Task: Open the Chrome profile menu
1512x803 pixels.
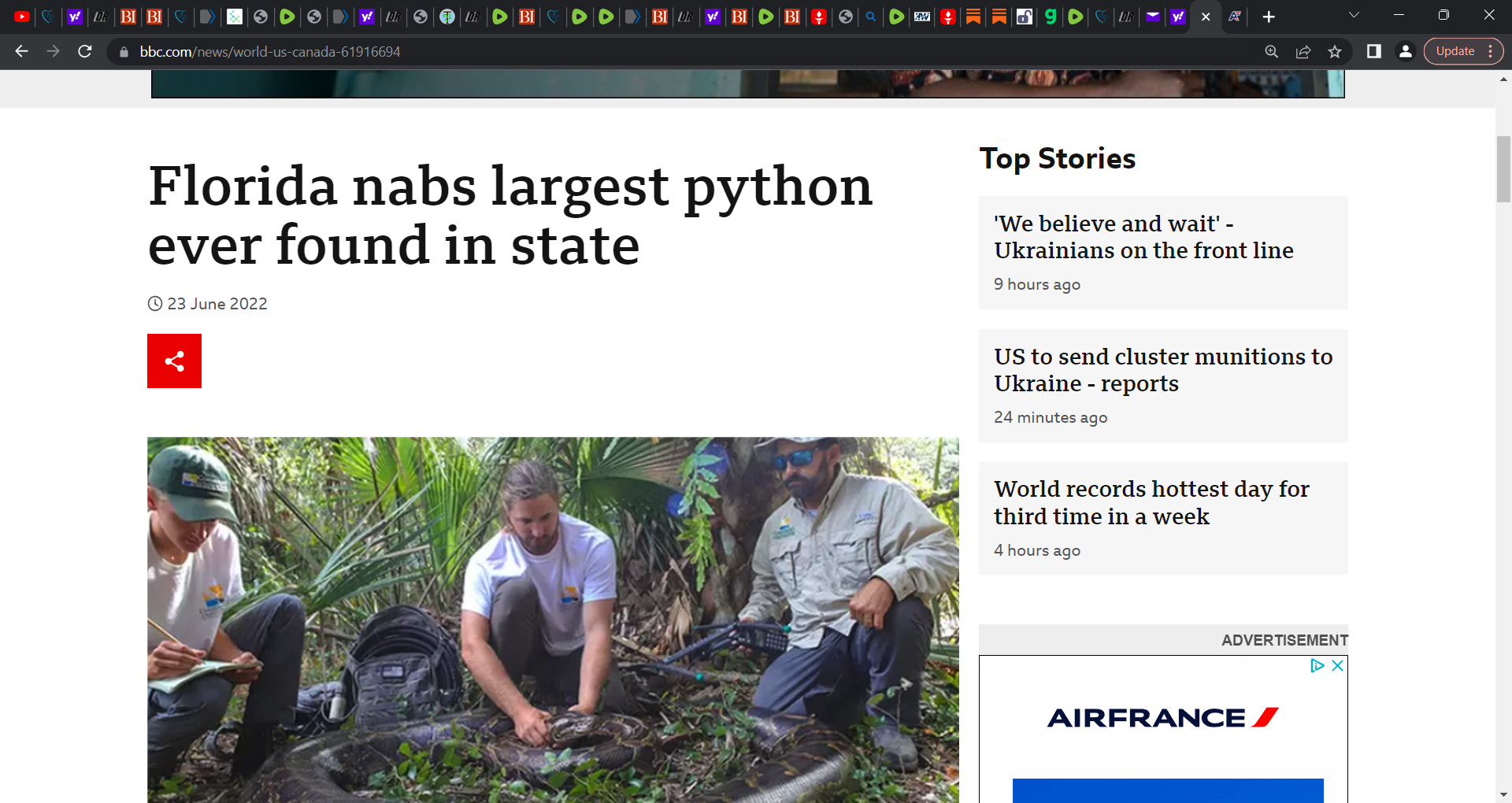Action: [x=1406, y=51]
